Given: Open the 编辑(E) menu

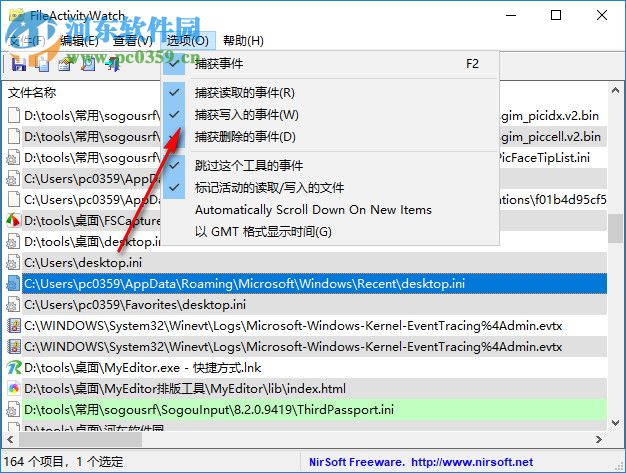Looking at the screenshot, I should pyautogui.click(x=79, y=40).
